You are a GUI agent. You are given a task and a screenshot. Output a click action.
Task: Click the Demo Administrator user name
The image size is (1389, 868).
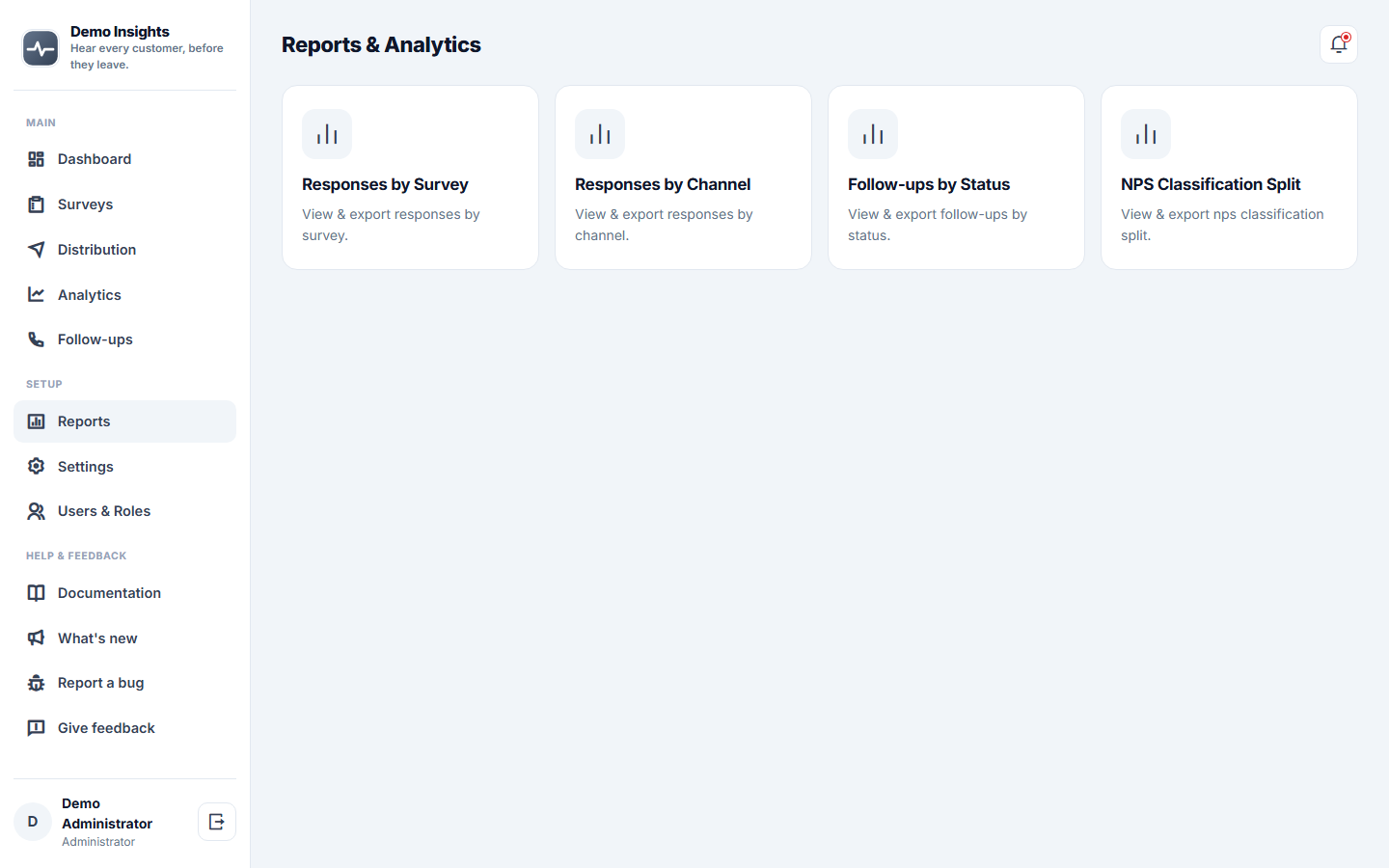pyautogui.click(x=107, y=814)
